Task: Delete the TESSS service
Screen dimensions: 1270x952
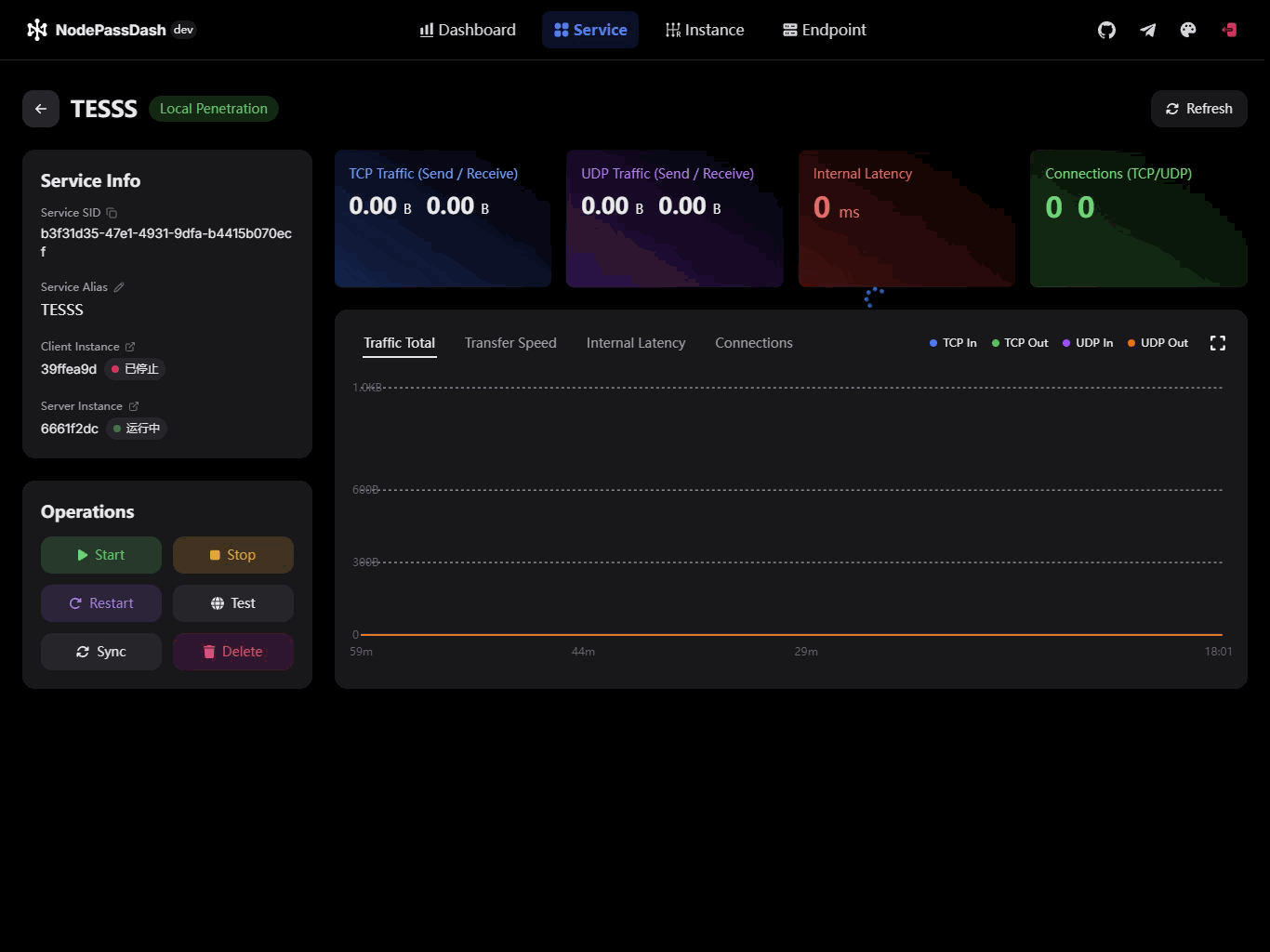Action: tap(233, 652)
